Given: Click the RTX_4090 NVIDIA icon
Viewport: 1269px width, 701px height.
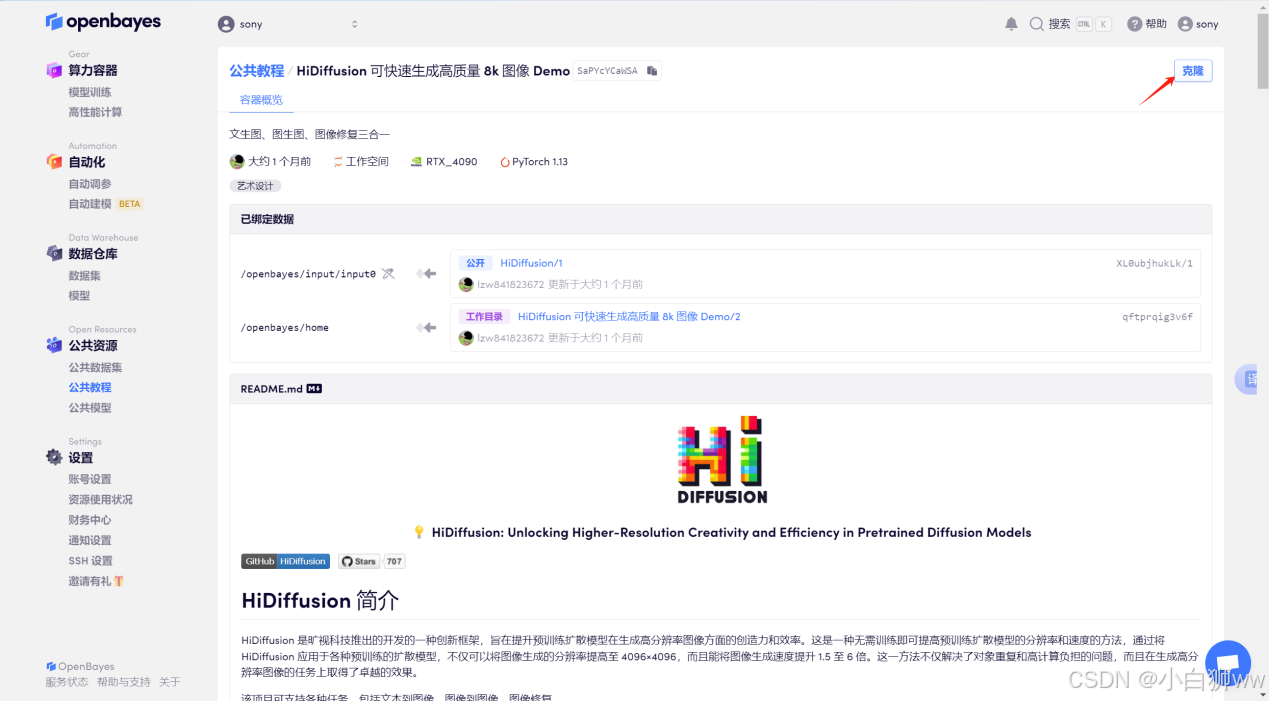Looking at the screenshot, I should pyautogui.click(x=416, y=162).
